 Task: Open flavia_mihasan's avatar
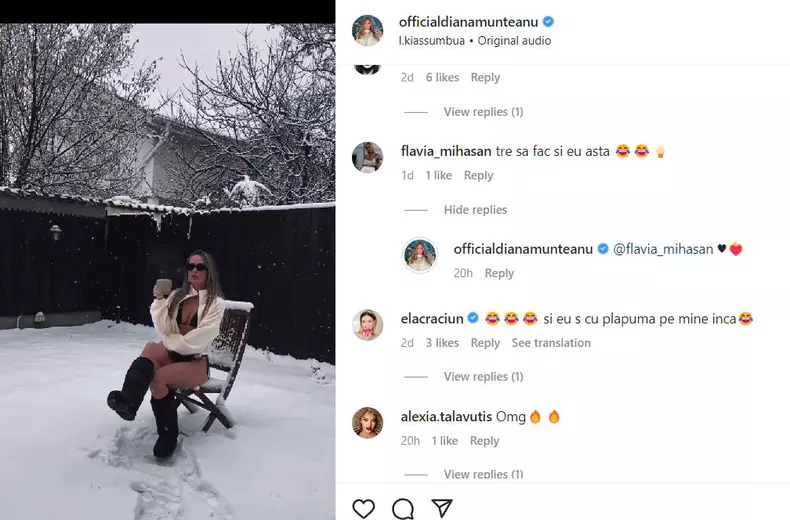tap(368, 157)
